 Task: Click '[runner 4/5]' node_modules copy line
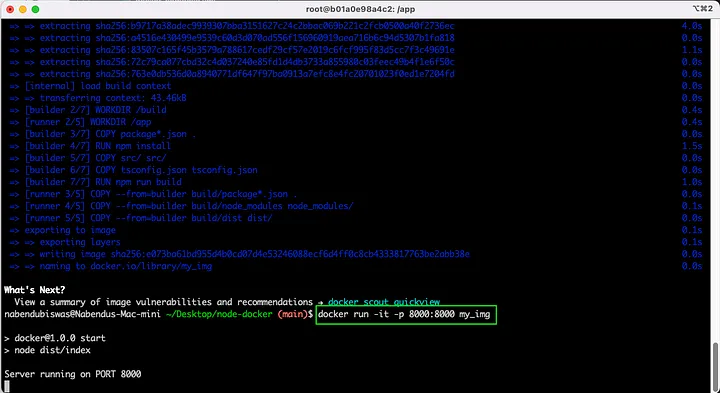(181, 206)
